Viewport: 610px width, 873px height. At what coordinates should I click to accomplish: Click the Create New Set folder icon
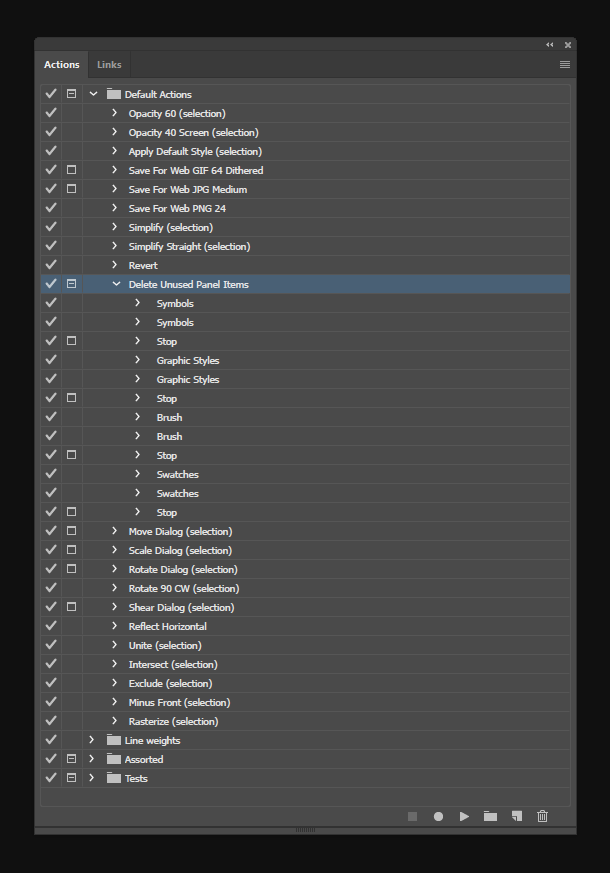tap(490, 816)
